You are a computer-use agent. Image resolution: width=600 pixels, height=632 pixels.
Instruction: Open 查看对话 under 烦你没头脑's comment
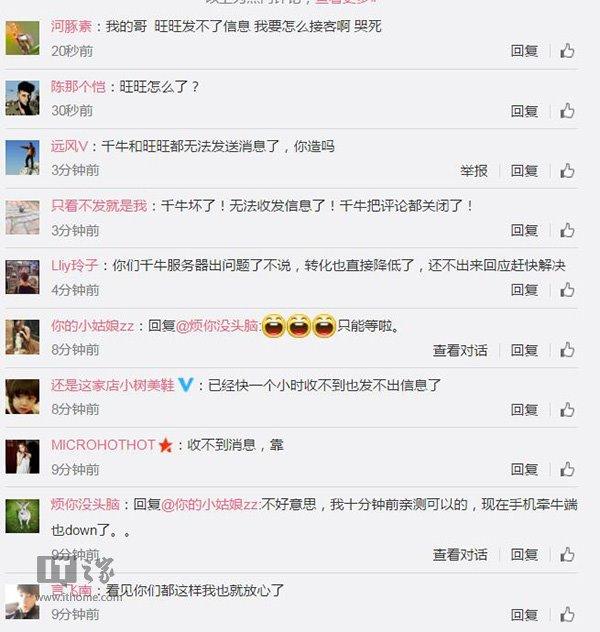pos(460,555)
